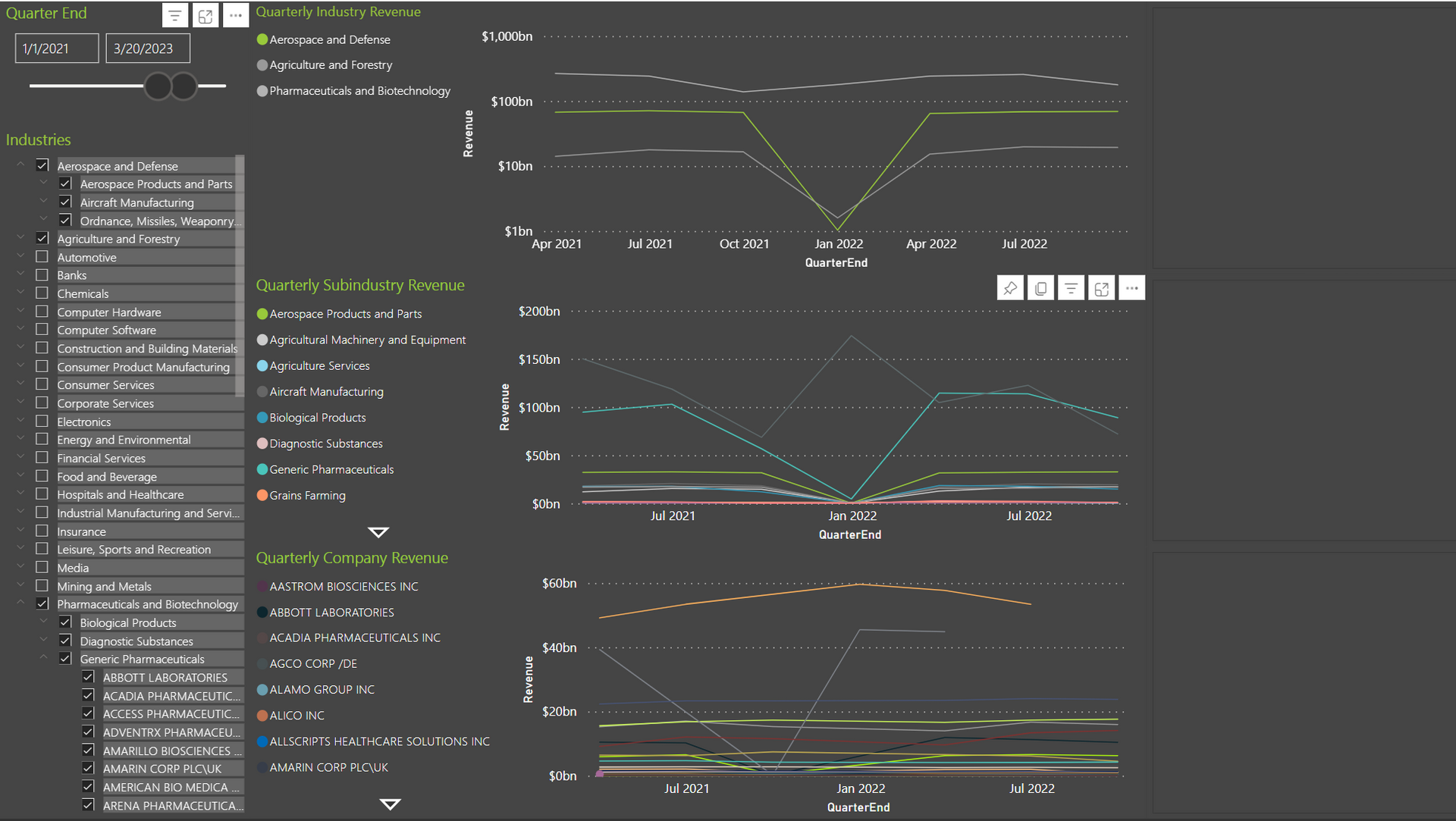Click the start date field 1/1/2021
Image resolution: width=1456 pixels, height=821 pixels.
57,49
